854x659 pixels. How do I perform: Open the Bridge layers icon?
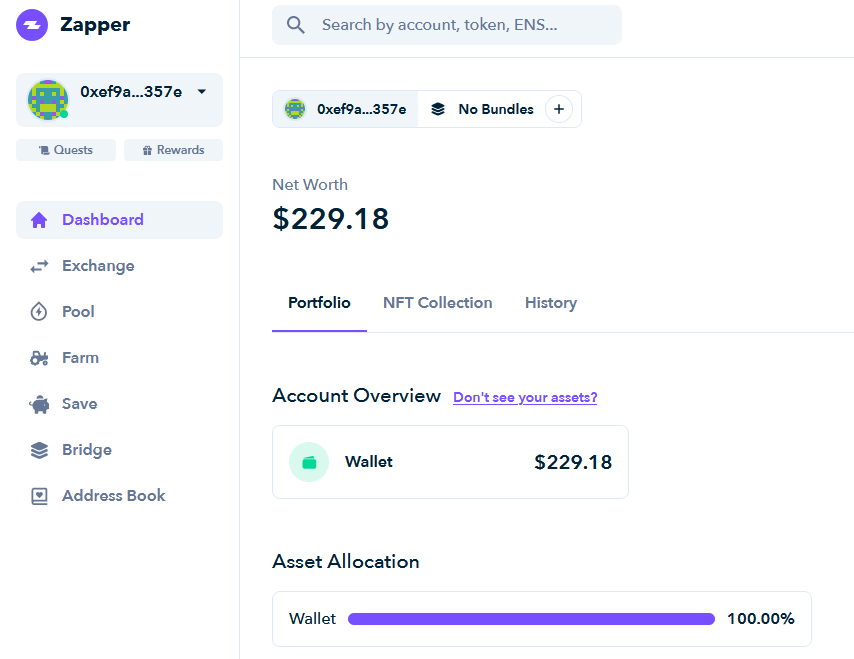37,449
